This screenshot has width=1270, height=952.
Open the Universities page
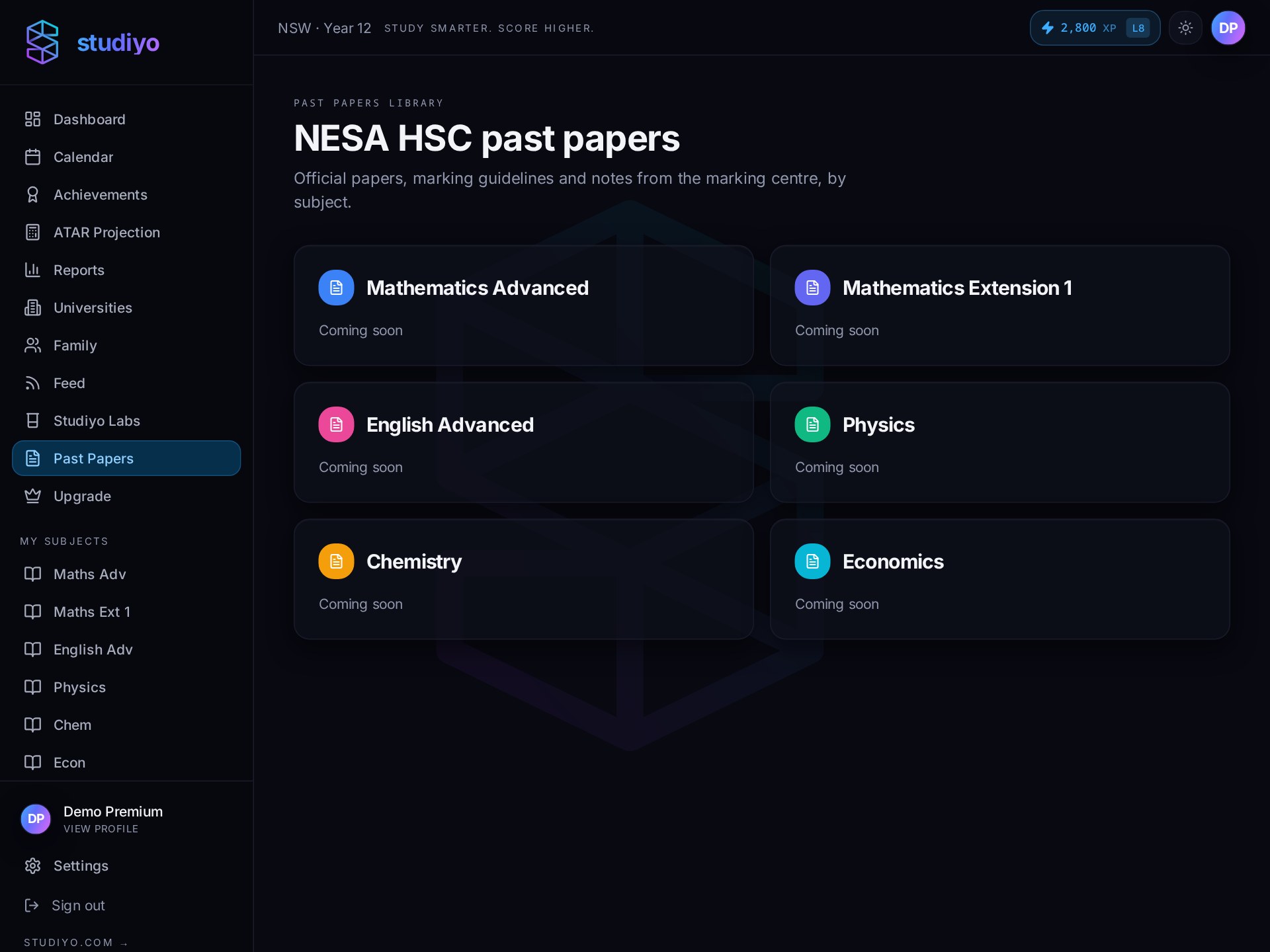tap(126, 307)
